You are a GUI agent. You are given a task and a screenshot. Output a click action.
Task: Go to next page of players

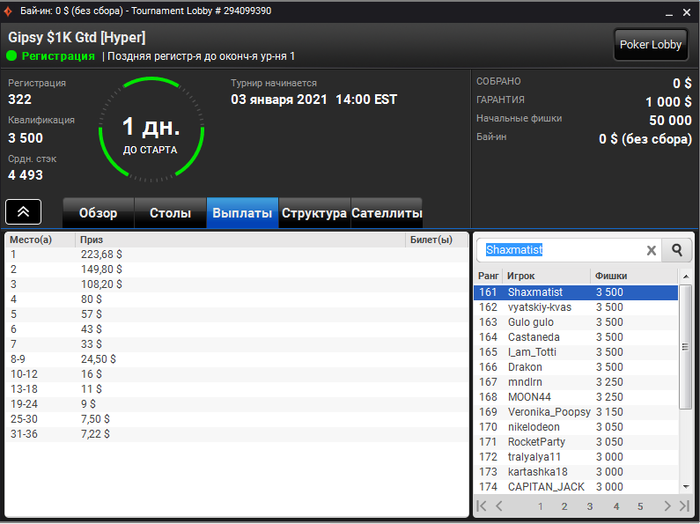(667, 506)
